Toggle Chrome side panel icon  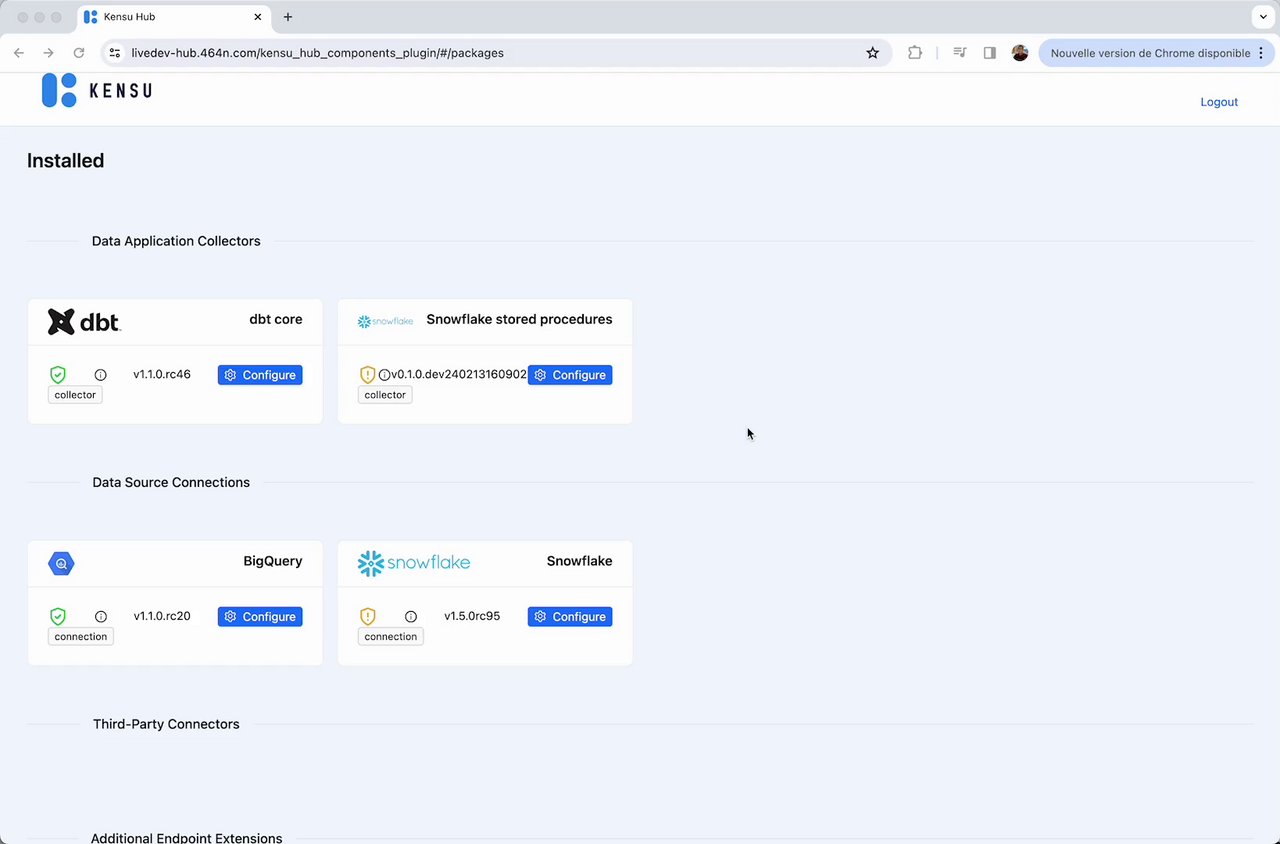990,53
